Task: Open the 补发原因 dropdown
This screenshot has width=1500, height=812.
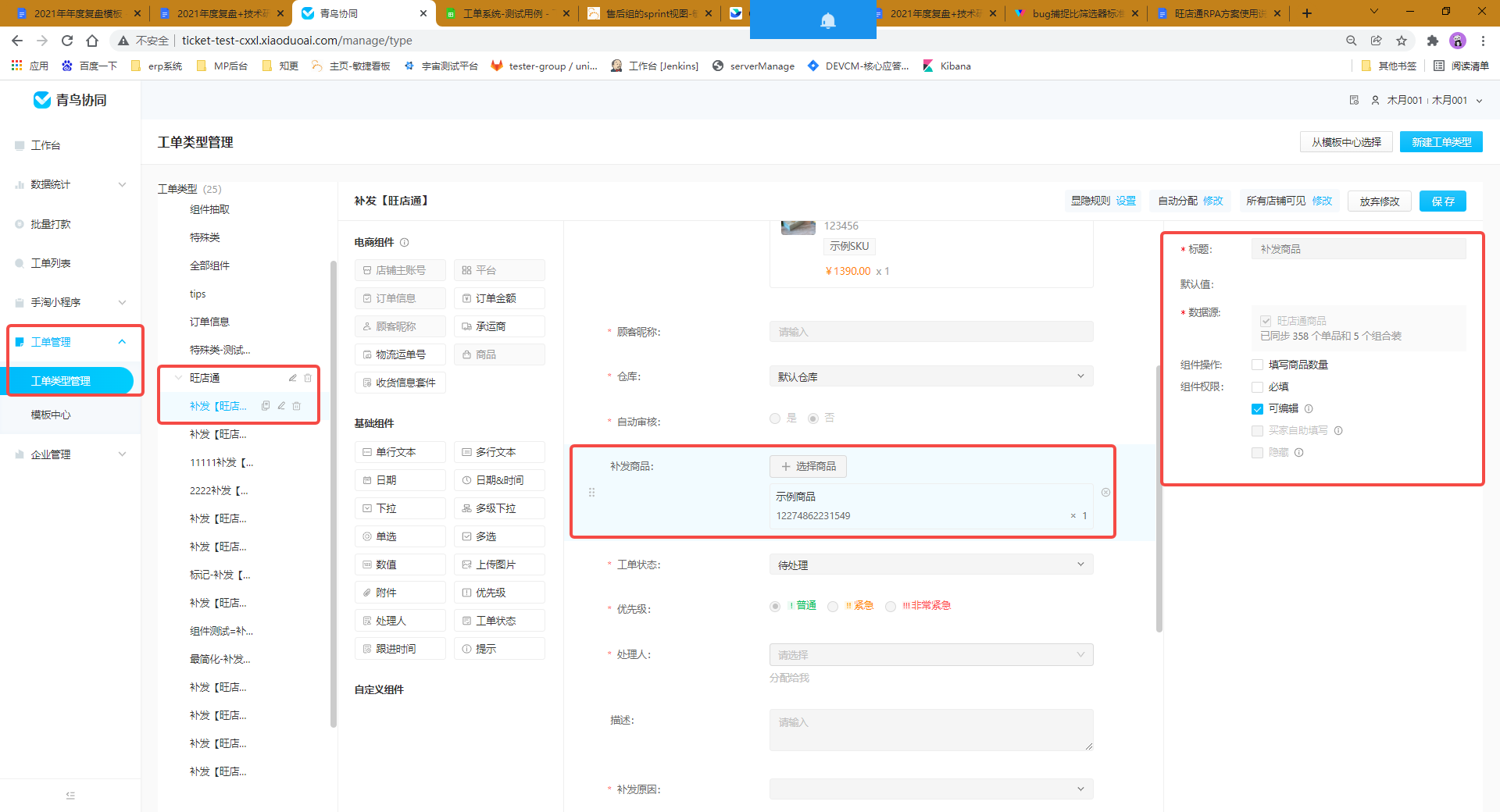Action: [x=931, y=789]
